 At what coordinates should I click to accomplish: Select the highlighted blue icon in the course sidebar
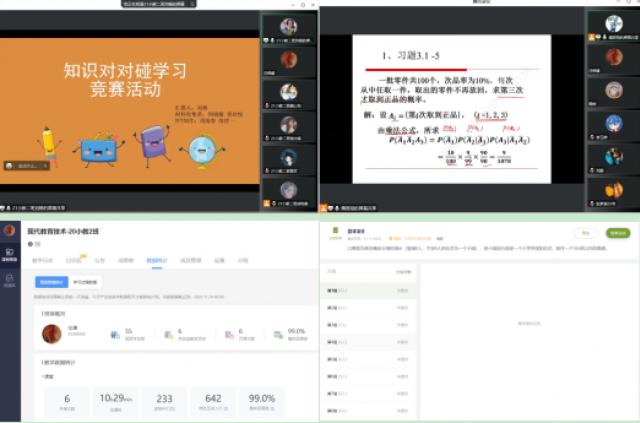(9, 256)
